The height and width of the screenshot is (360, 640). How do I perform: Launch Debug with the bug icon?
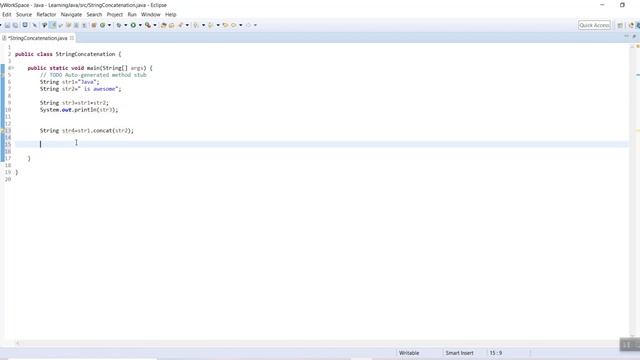(119, 25)
